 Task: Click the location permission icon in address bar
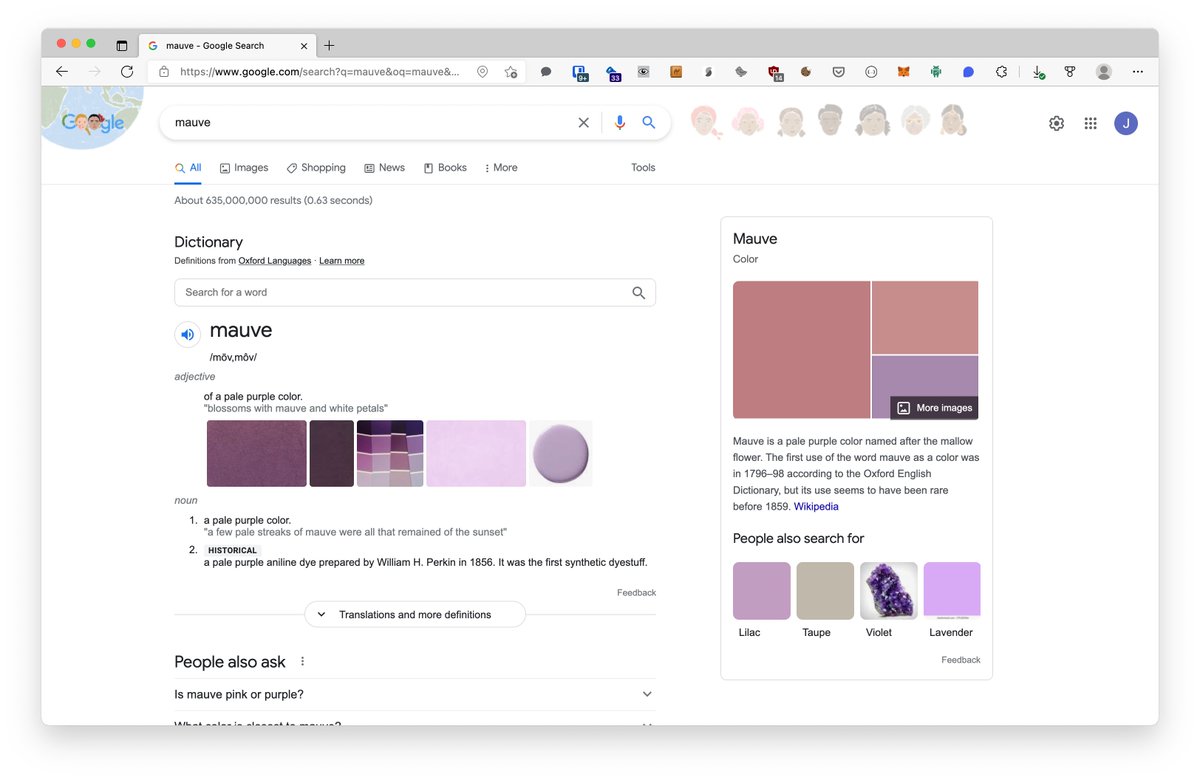tap(482, 72)
